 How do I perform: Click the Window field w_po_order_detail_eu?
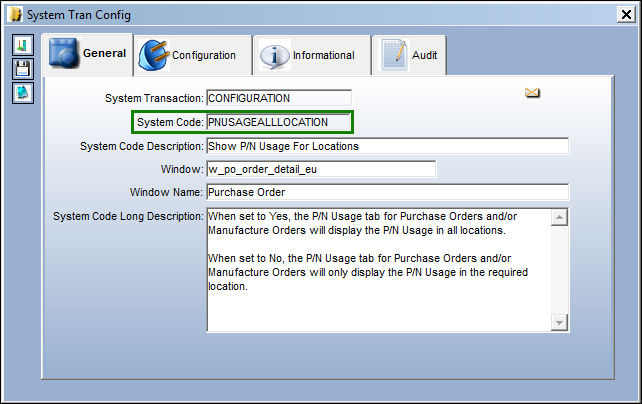(x=321, y=169)
